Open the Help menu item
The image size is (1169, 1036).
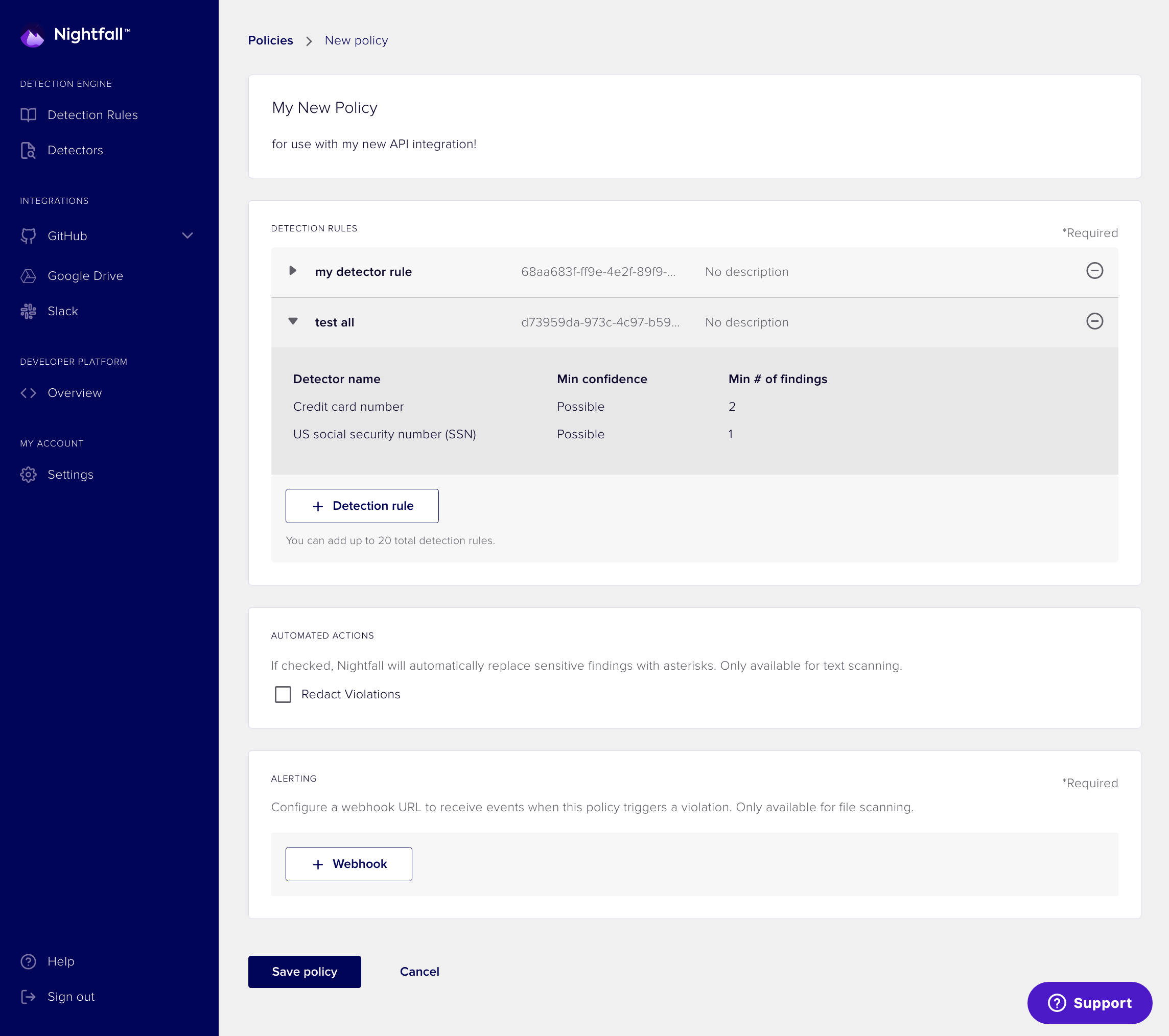61,961
